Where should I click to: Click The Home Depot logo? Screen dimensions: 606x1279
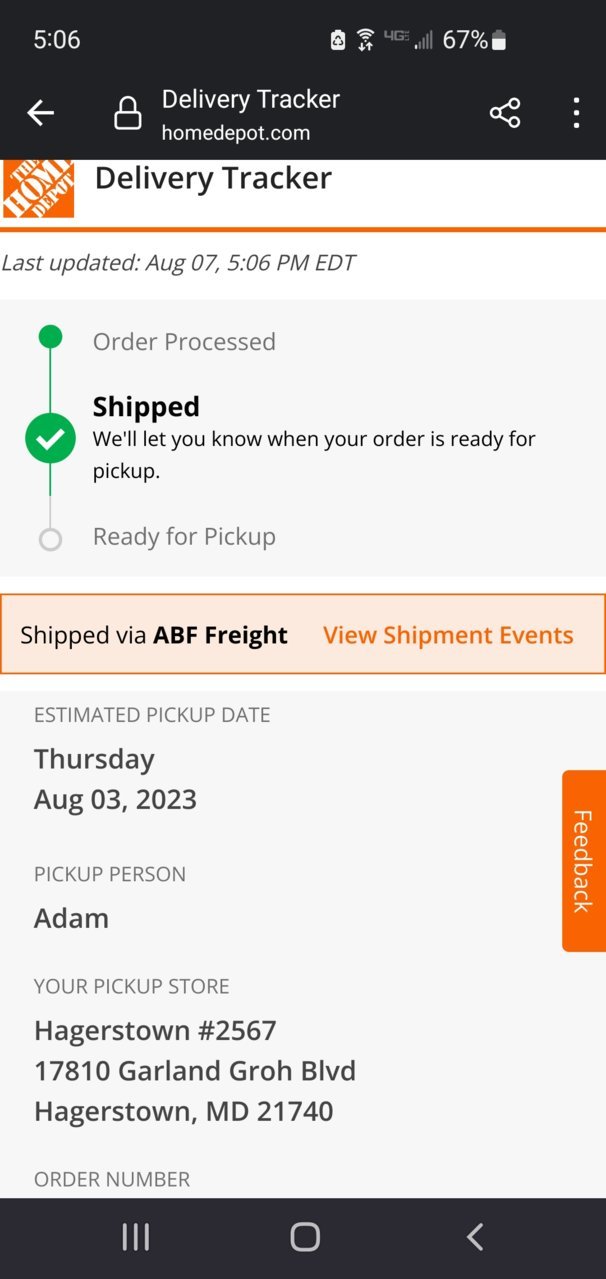coord(39,188)
